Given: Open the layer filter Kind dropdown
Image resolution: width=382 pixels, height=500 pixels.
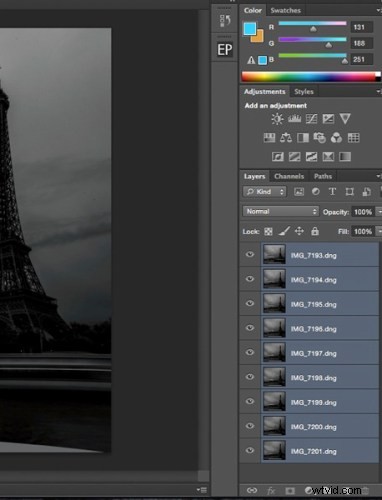Looking at the screenshot, I should 265,192.
